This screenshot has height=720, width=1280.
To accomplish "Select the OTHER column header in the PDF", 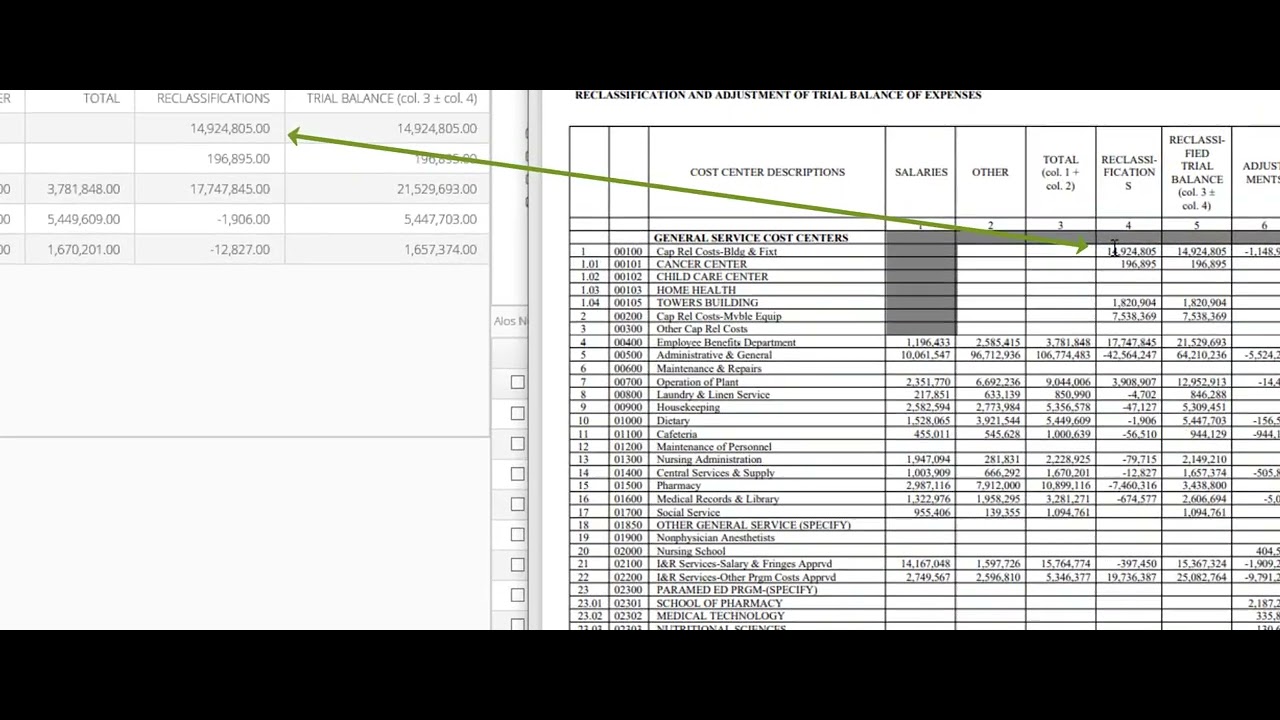I will tap(990, 172).
